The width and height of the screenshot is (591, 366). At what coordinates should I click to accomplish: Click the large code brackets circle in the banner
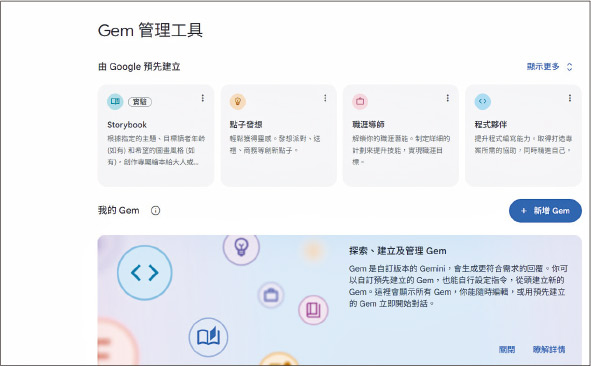tap(145, 273)
